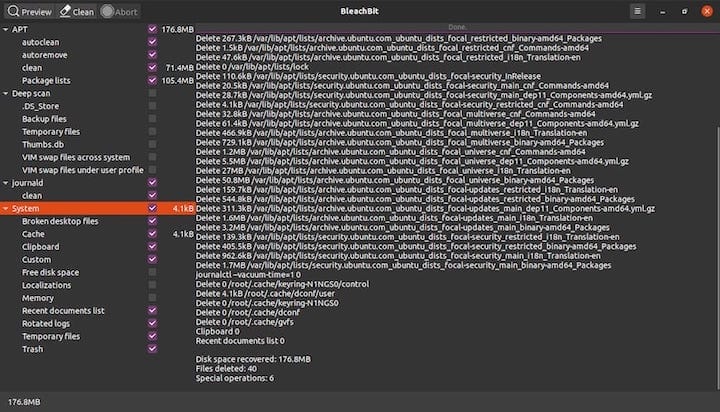Enable the Backup files checkbox
Screen dimensions: 720x412
(x=152, y=119)
